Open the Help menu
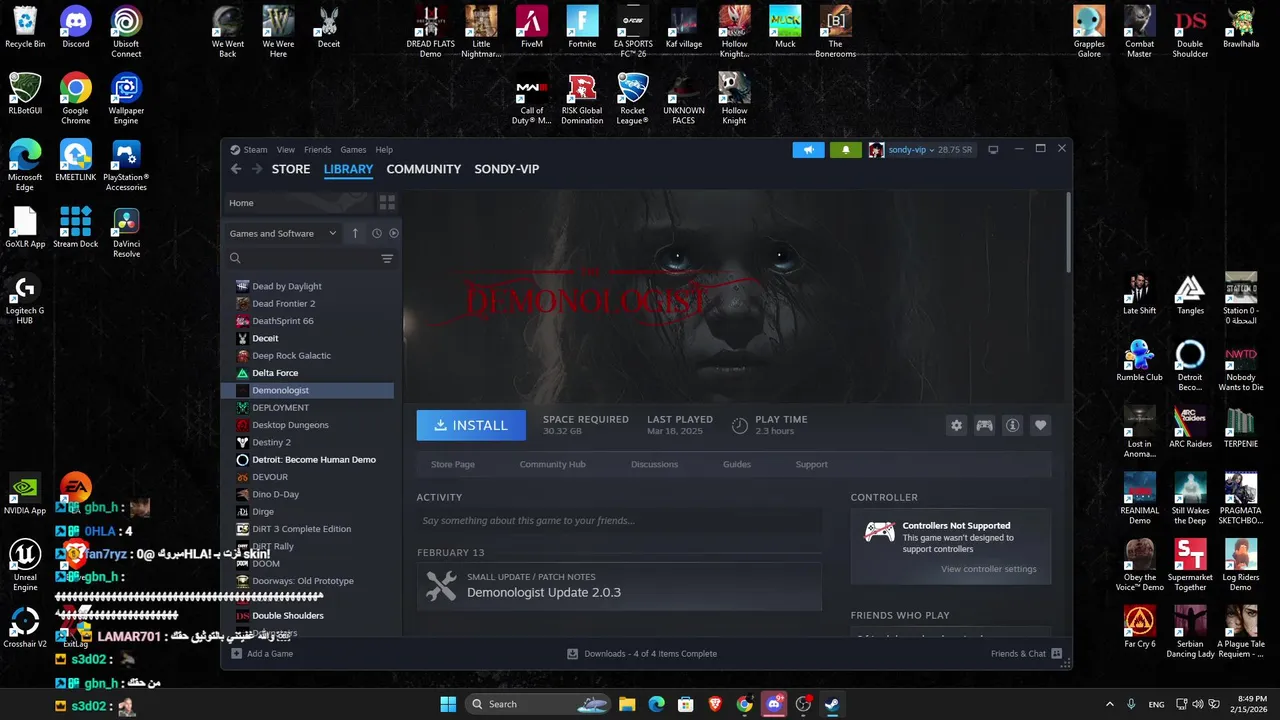 (384, 150)
